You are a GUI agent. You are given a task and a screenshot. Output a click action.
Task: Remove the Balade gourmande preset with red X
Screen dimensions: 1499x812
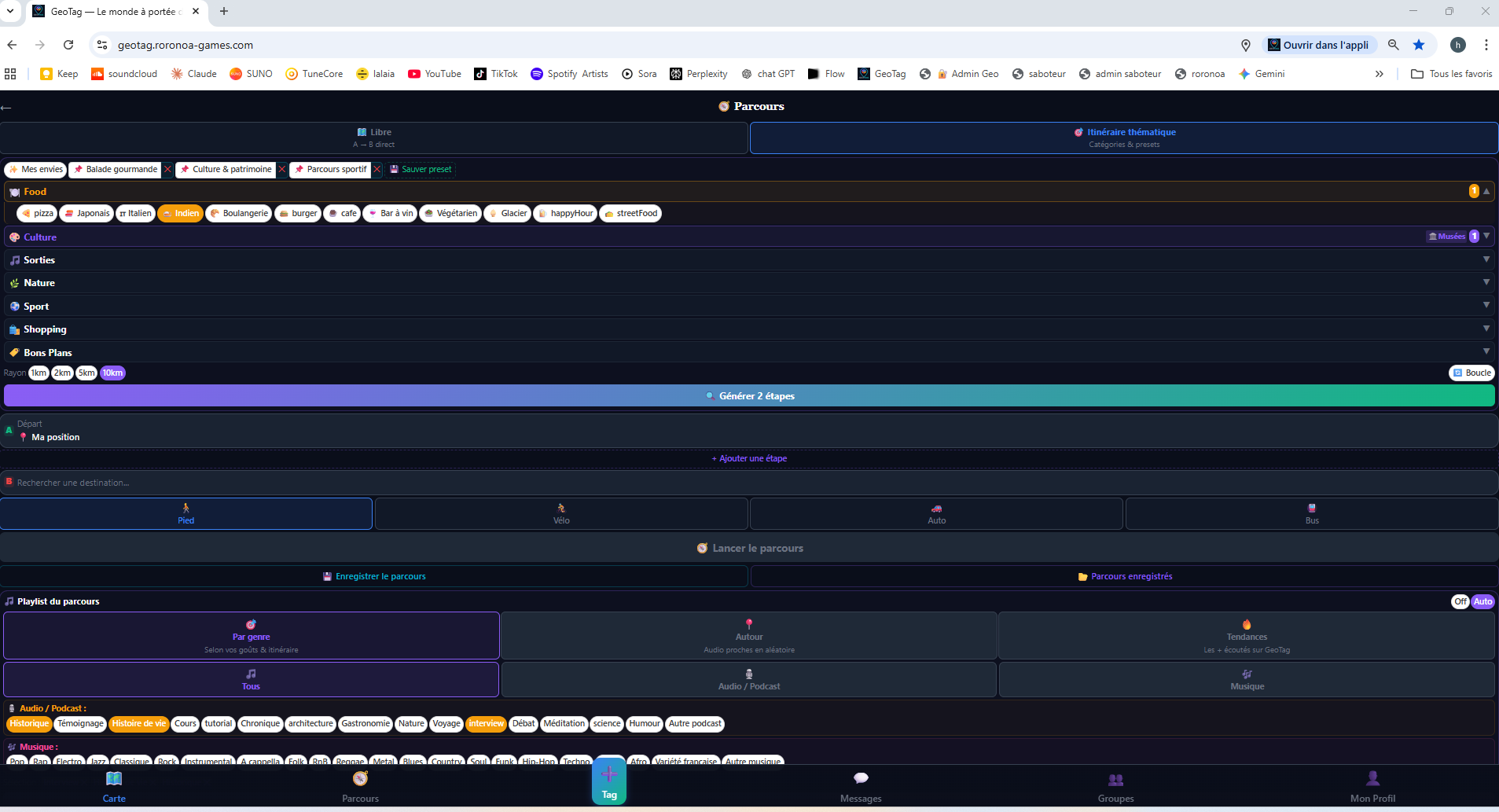click(x=167, y=170)
